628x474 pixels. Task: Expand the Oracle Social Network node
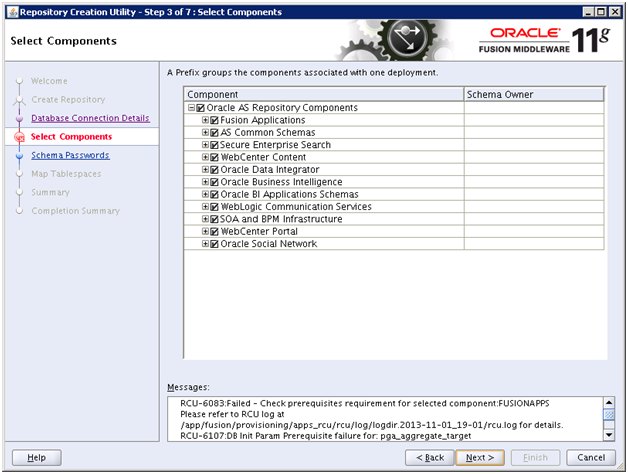click(205, 244)
